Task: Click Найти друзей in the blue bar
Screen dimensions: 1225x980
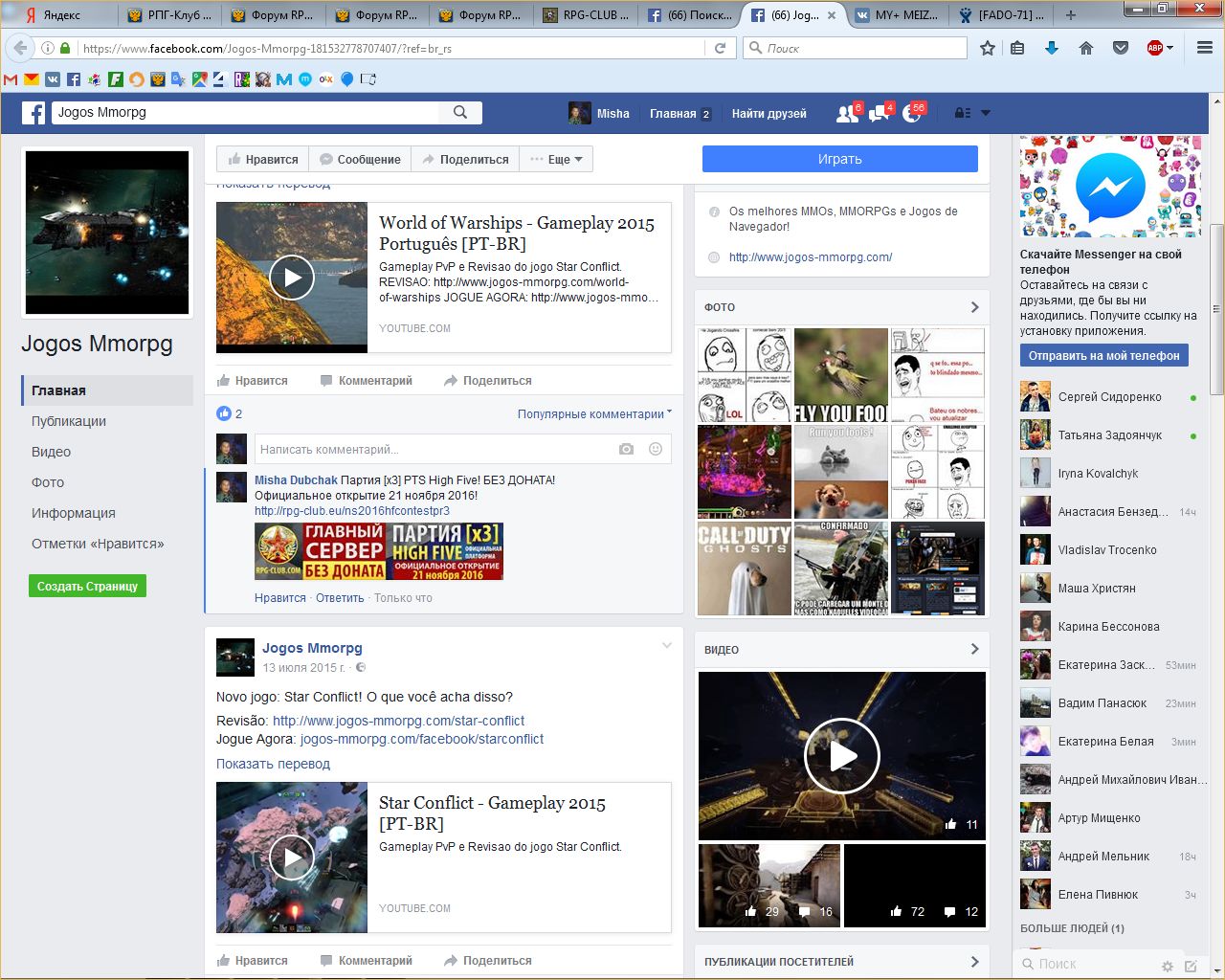Action: [769, 113]
